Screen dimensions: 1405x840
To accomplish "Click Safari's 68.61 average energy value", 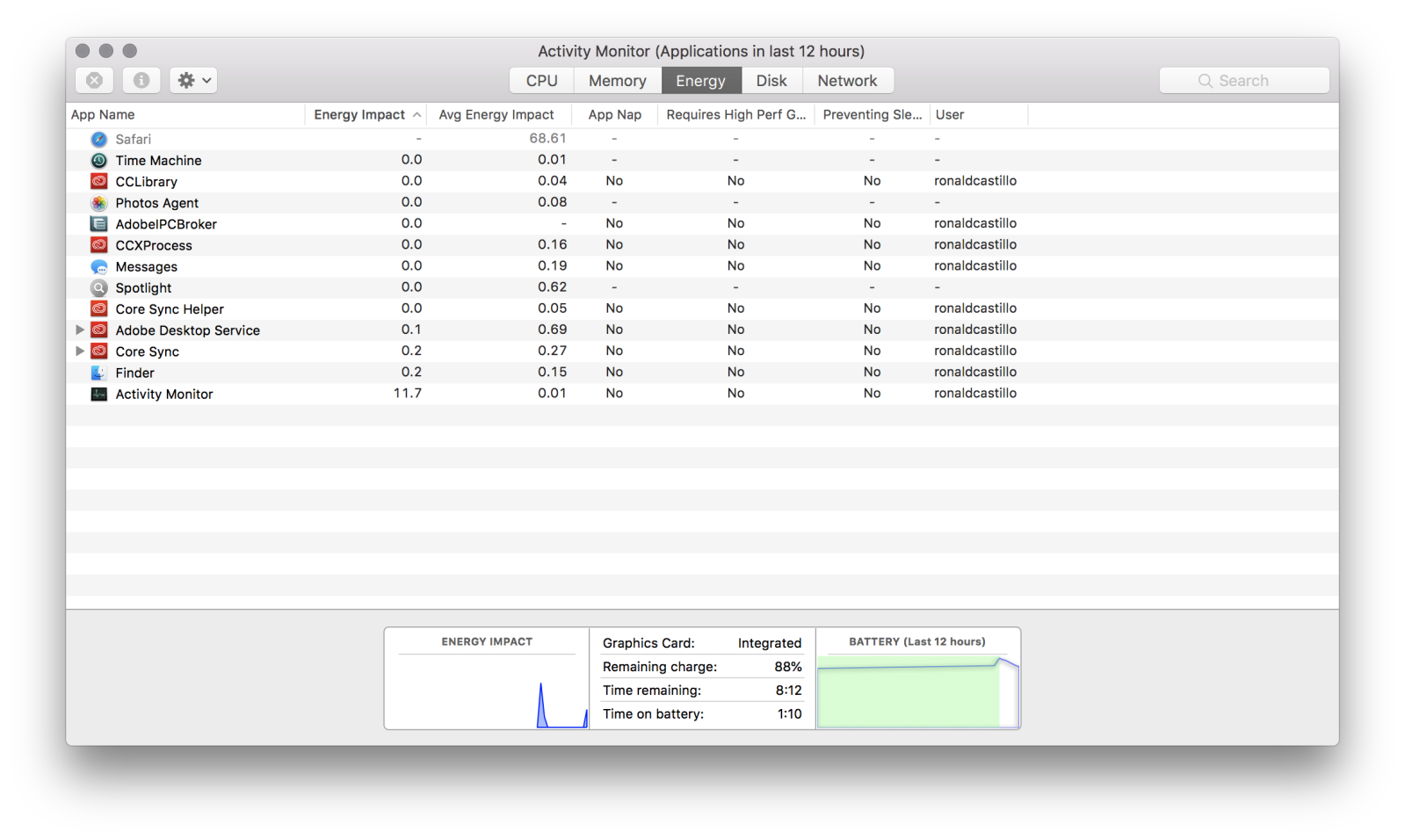I will pos(548,138).
